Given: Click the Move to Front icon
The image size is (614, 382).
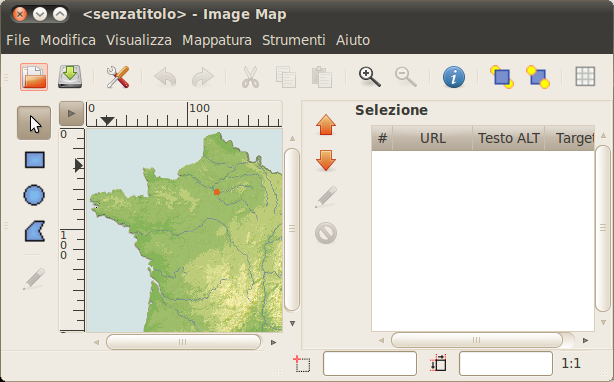Looking at the screenshot, I should pos(502,77).
